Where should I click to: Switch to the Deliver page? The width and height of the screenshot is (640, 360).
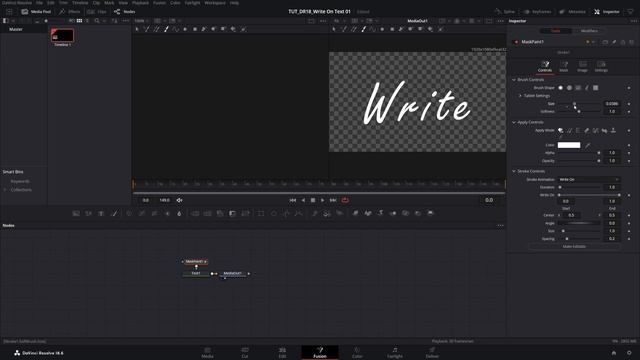[x=432, y=353]
